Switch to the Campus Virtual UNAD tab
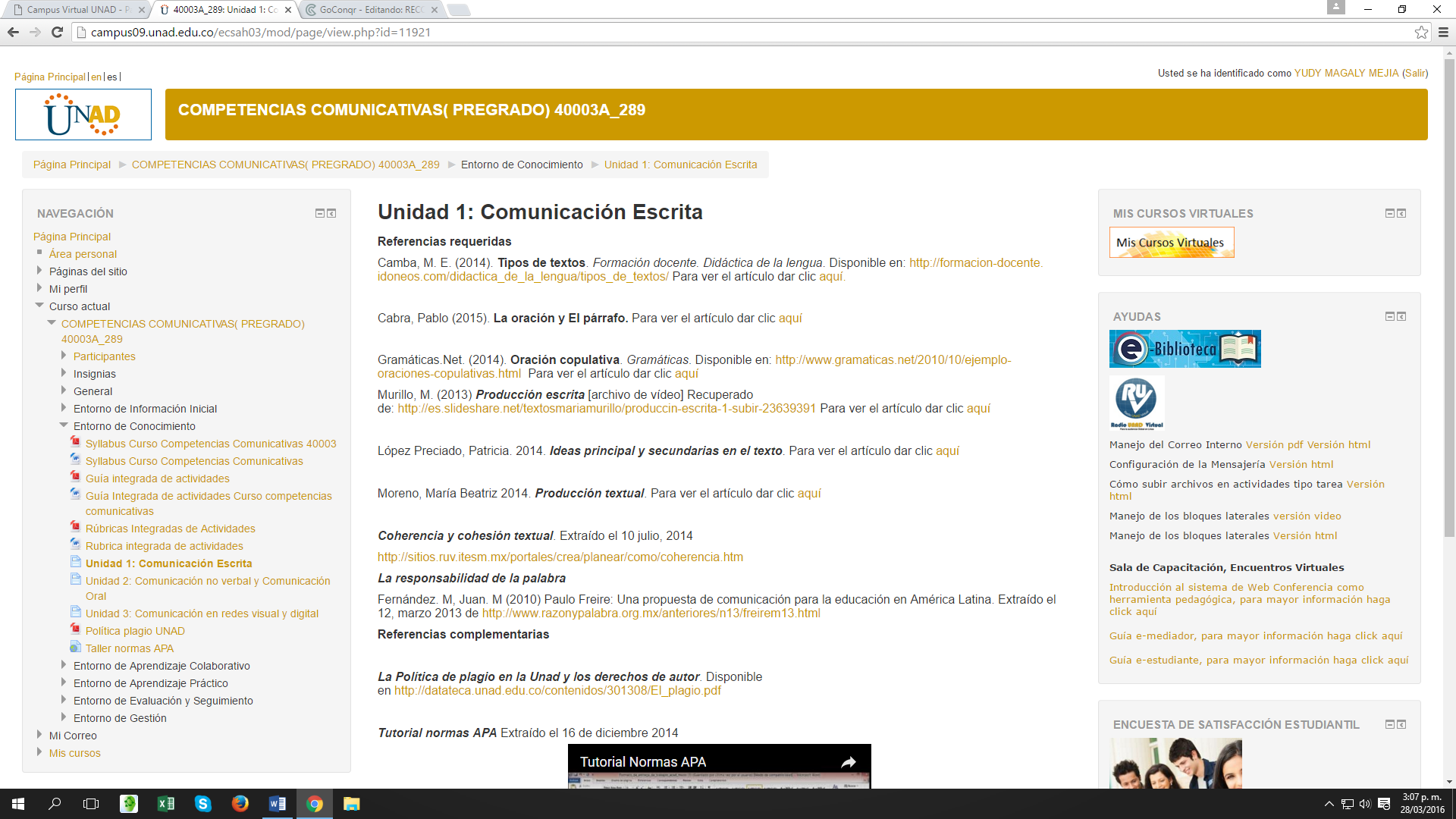1456x819 pixels. [x=76, y=10]
